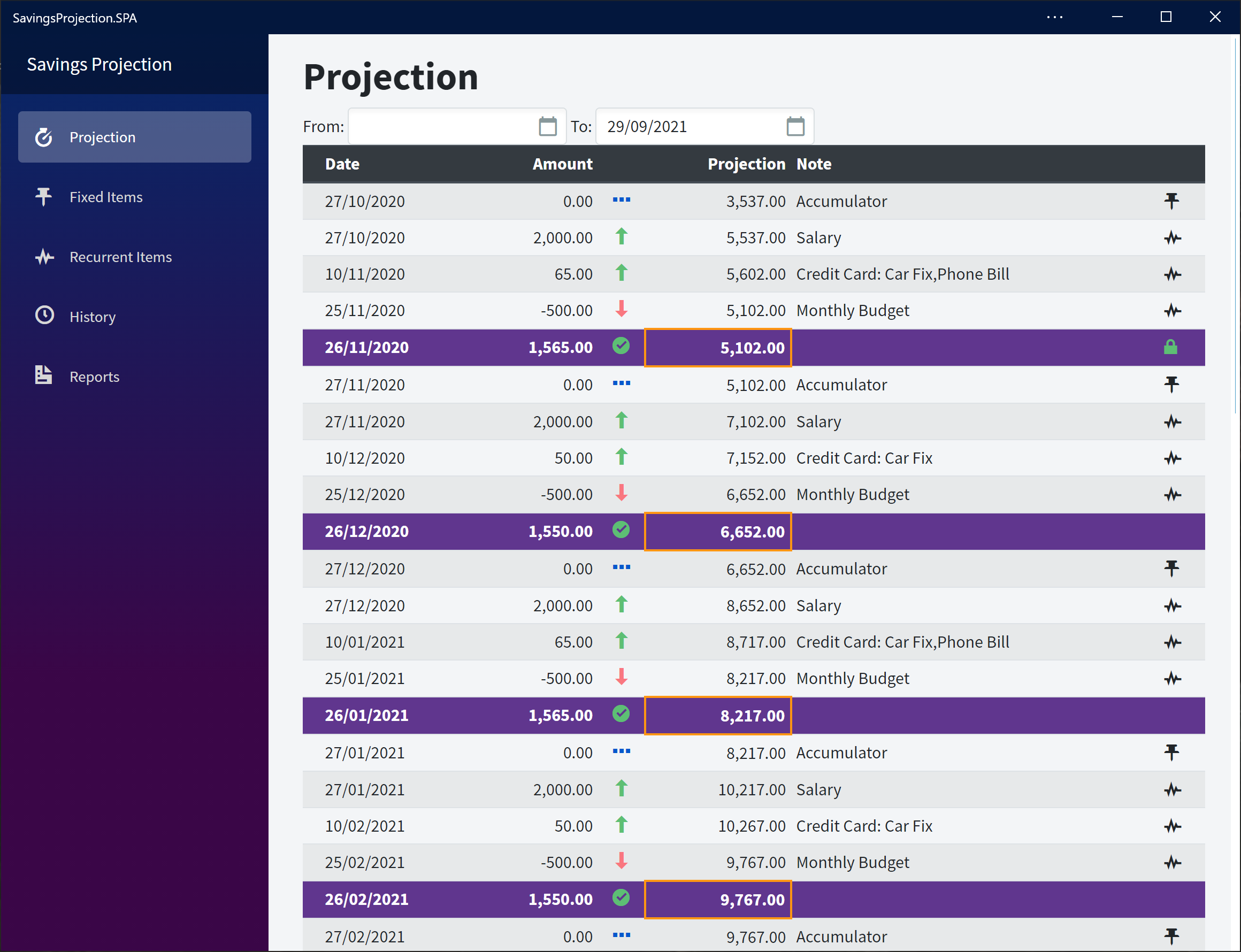Click the pin icon on 27/10/2020 Accumulator row
The width and height of the screenshot is (1241, 952).
pyautogui.click(x=1171, y=201)
